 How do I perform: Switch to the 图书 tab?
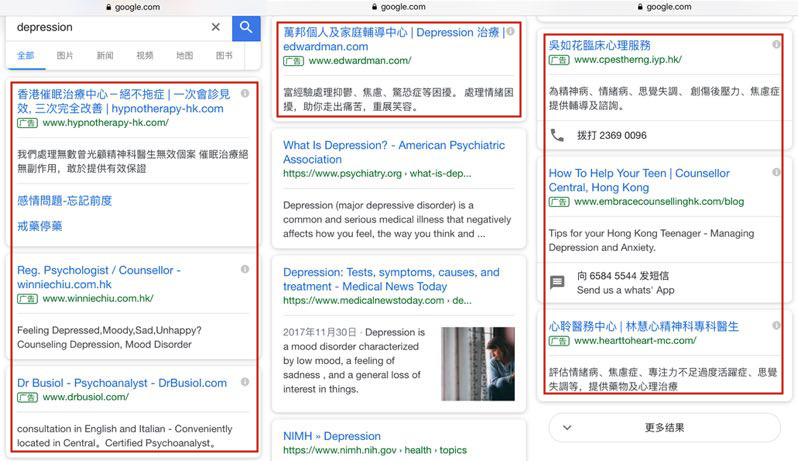[224, 55]
